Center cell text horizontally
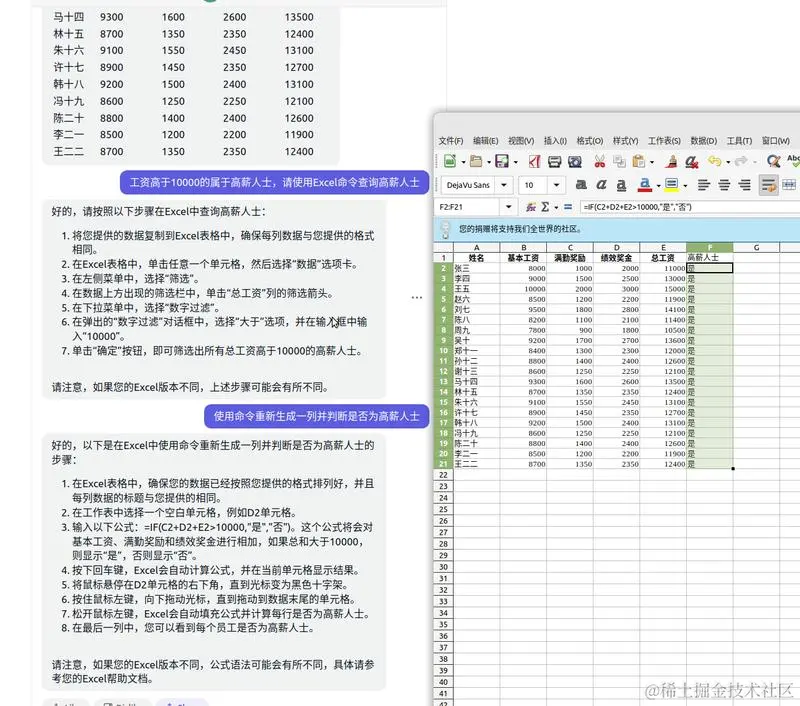800x706 pixels. click(x=724, y=185)
